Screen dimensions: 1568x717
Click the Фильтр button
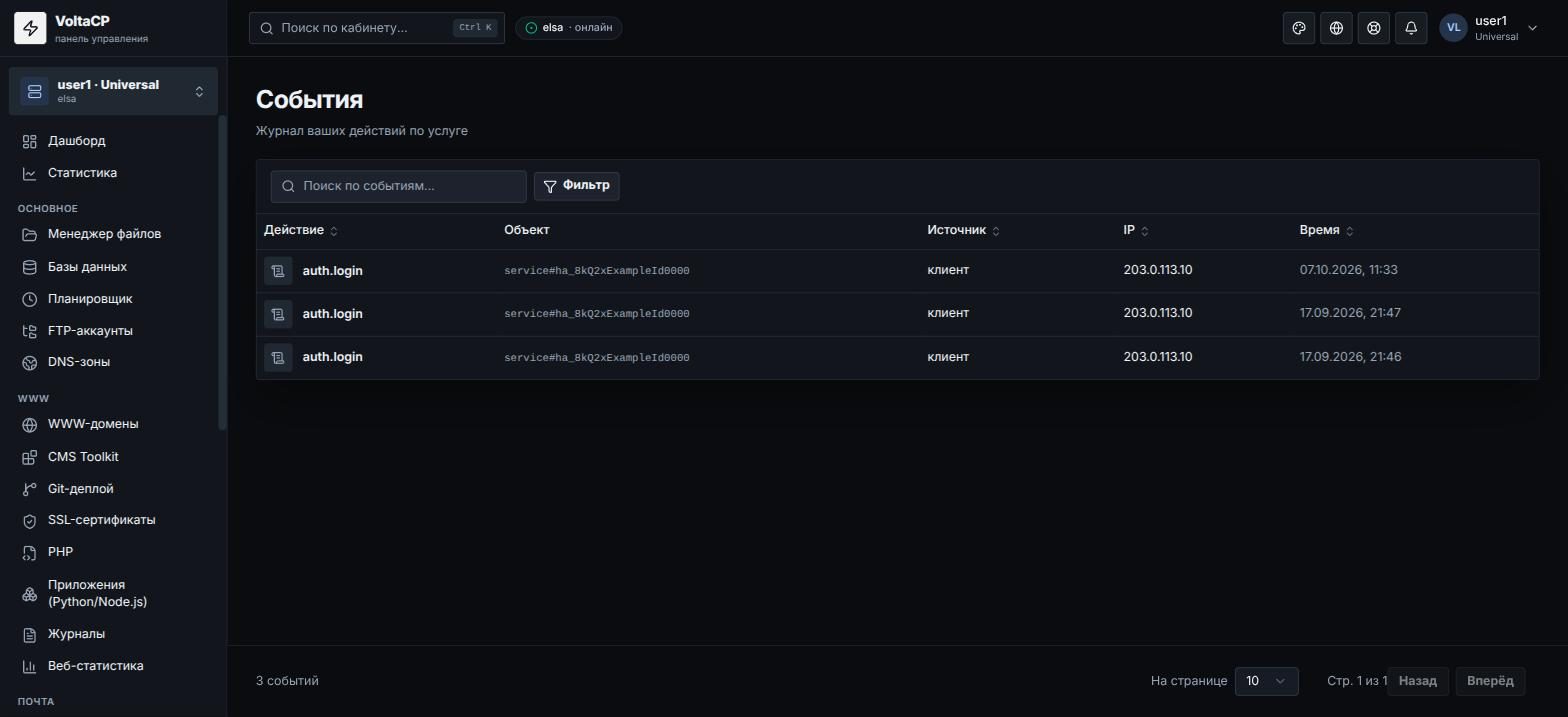pyautogui.click(x=577, y=186)
